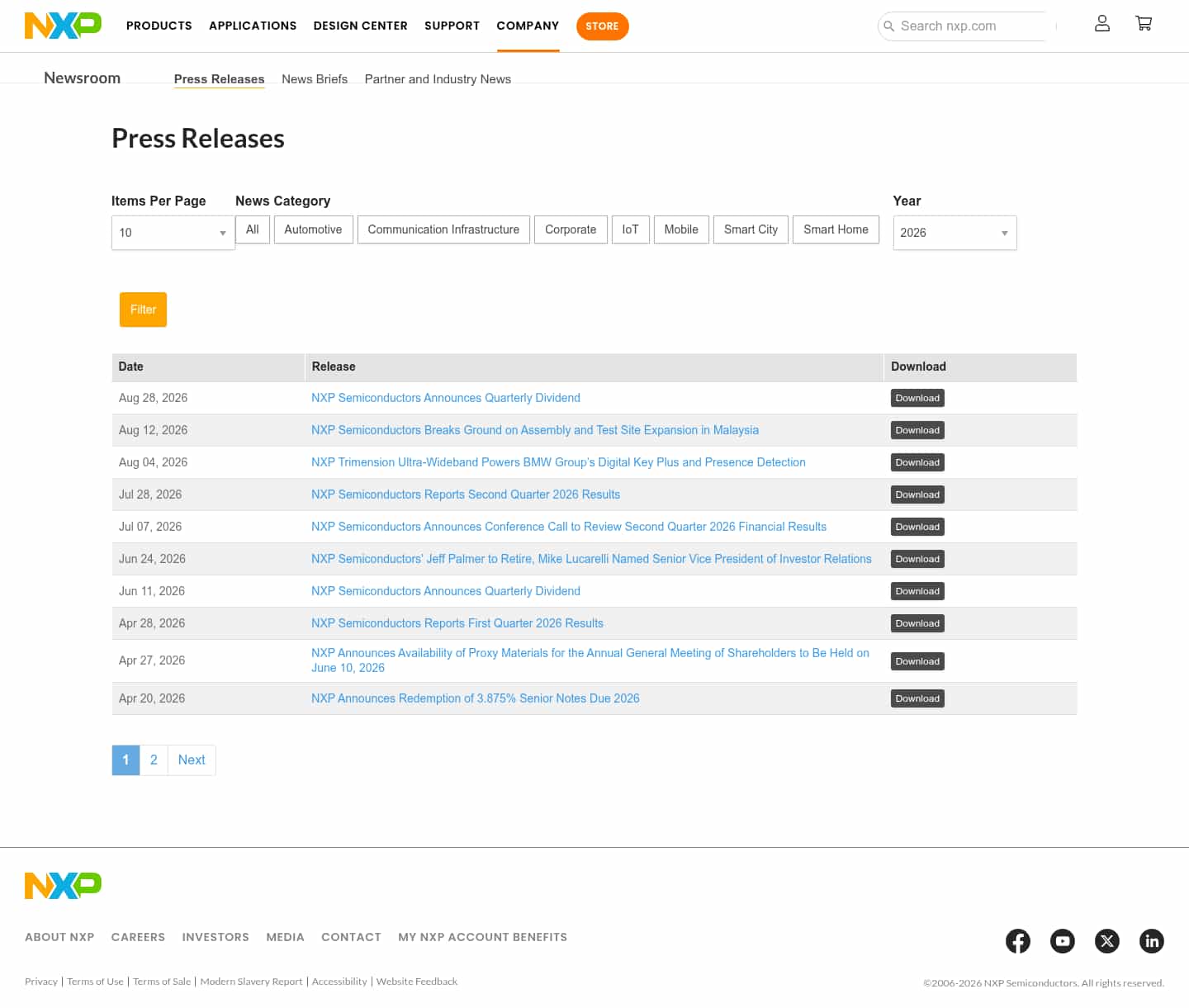Go to pagination page 2
The image size is (1189, 1008).
tap(154, 760)
